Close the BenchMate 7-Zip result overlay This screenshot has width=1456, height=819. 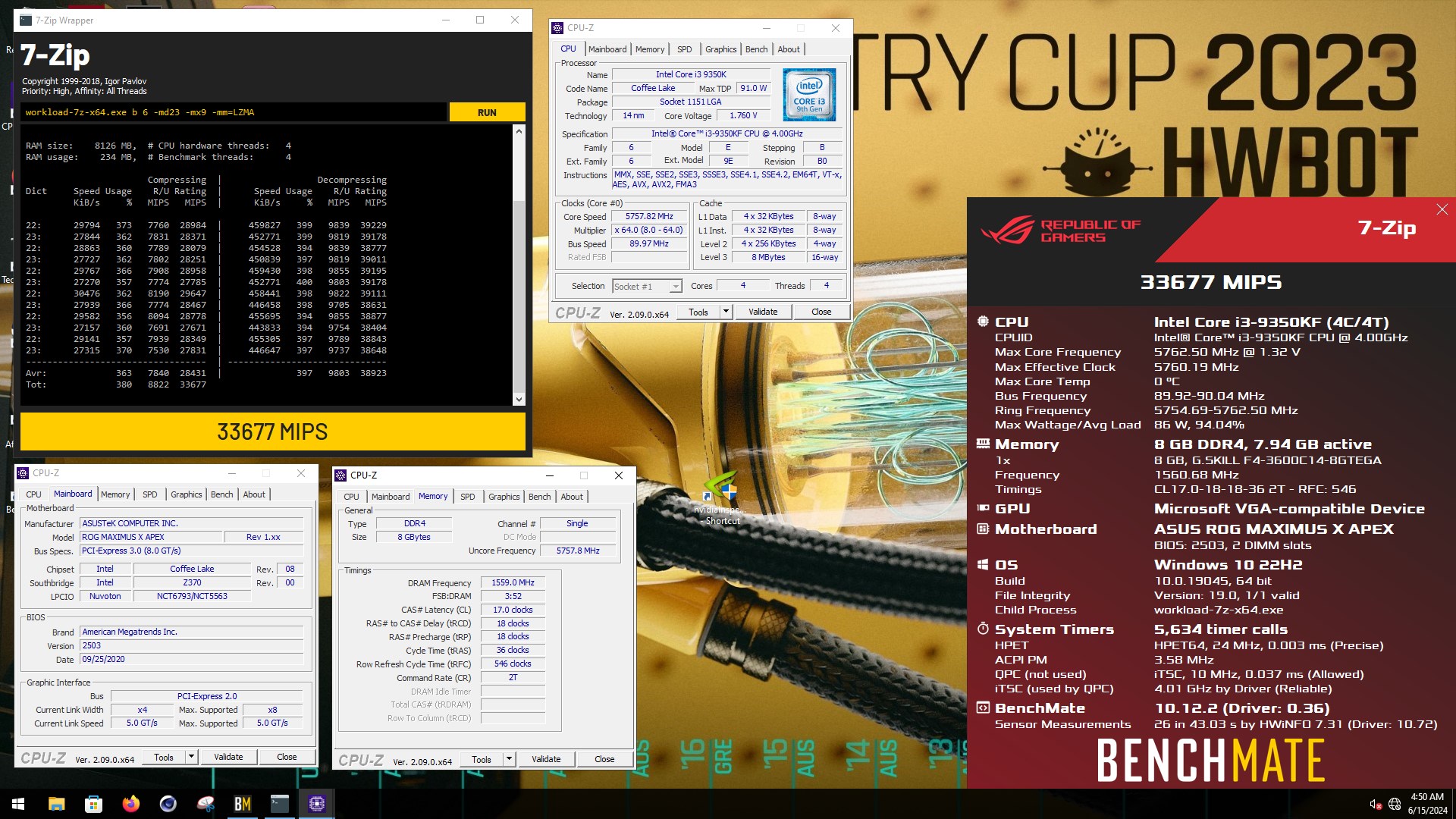coord(1442,209)
